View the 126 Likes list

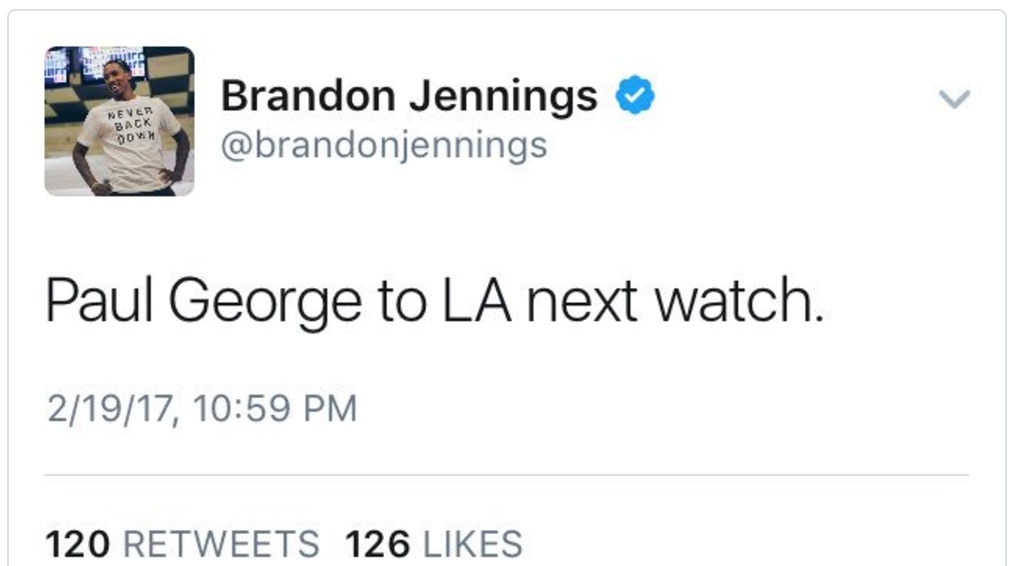pos(433,544)
